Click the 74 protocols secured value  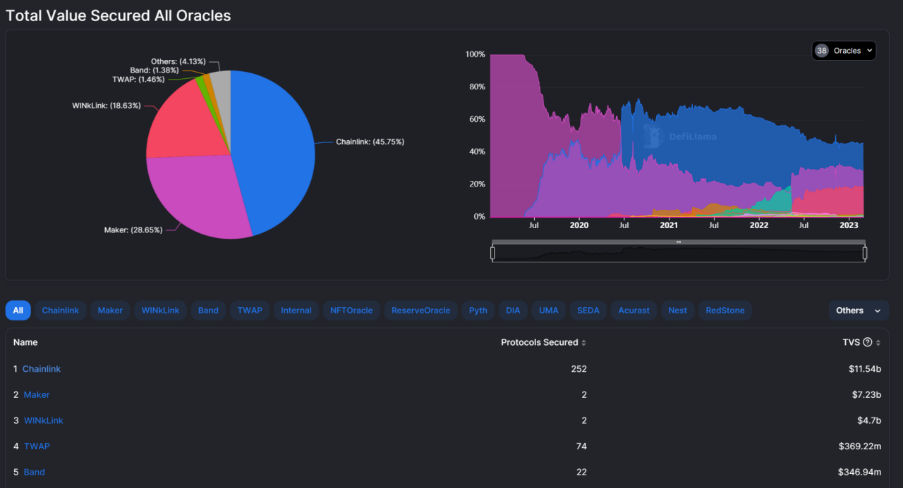pos(581,446)
